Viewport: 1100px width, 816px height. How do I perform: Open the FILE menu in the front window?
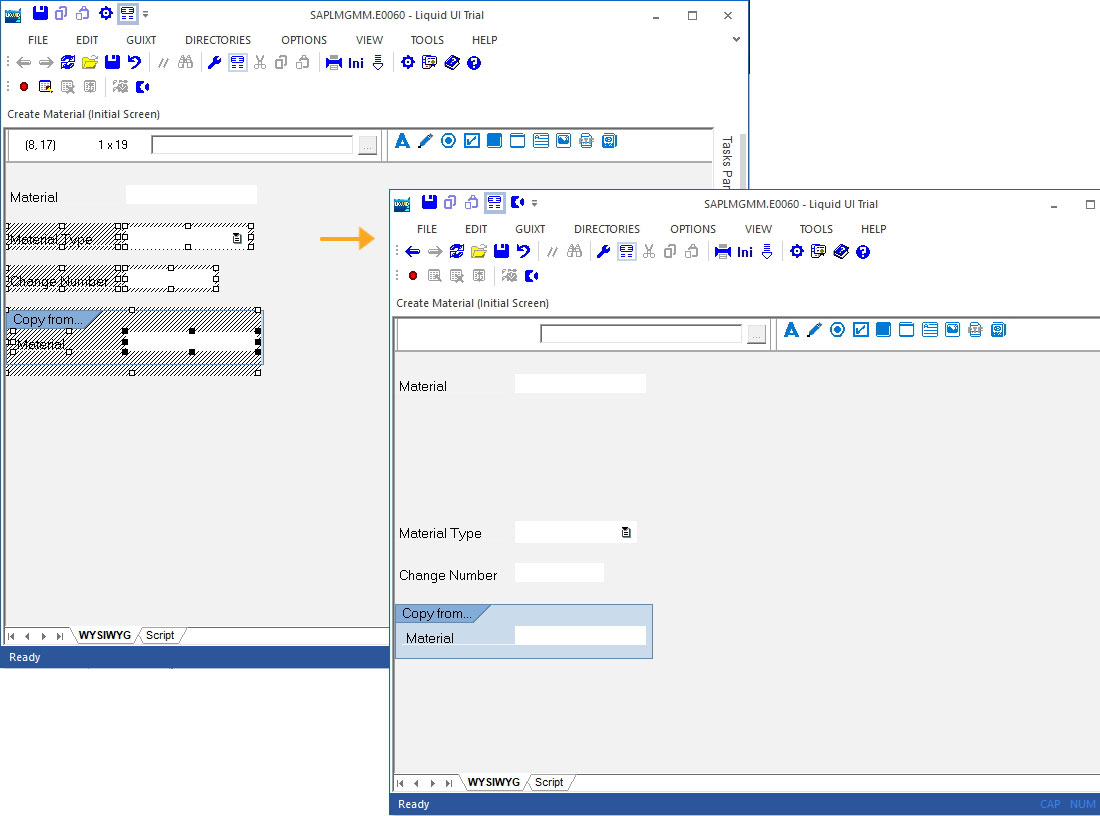point(427,229)
